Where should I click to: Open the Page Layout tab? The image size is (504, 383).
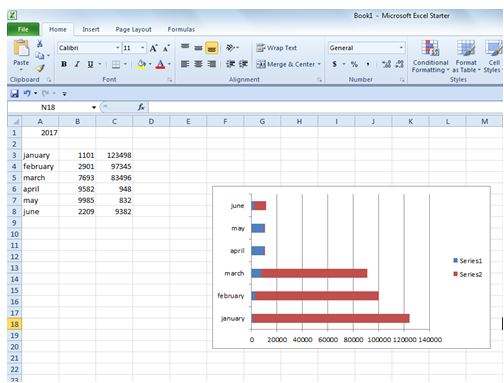pyautogui.click(x=133, y=29)
